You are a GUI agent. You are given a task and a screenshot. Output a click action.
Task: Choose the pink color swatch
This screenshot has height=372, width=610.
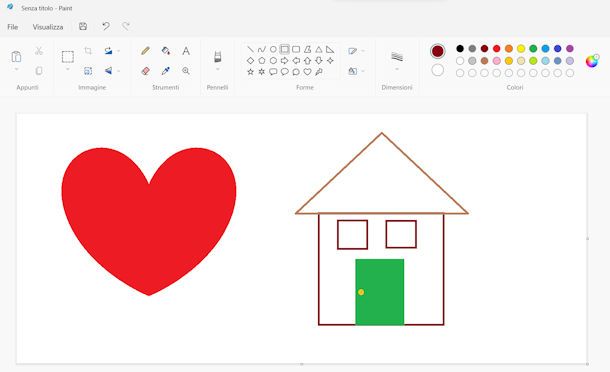[496, 61]
